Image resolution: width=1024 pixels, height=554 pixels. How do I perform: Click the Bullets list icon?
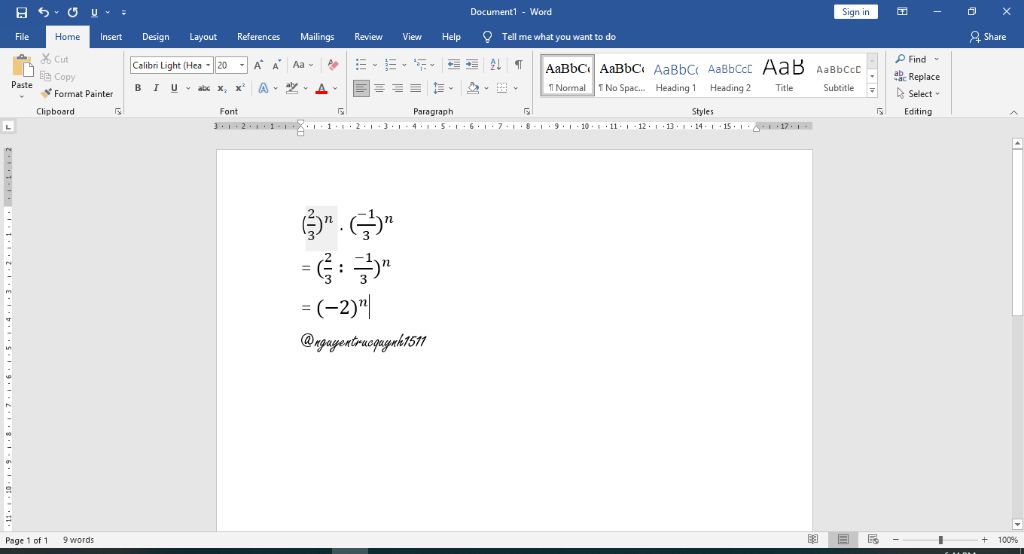click(360, 65)
